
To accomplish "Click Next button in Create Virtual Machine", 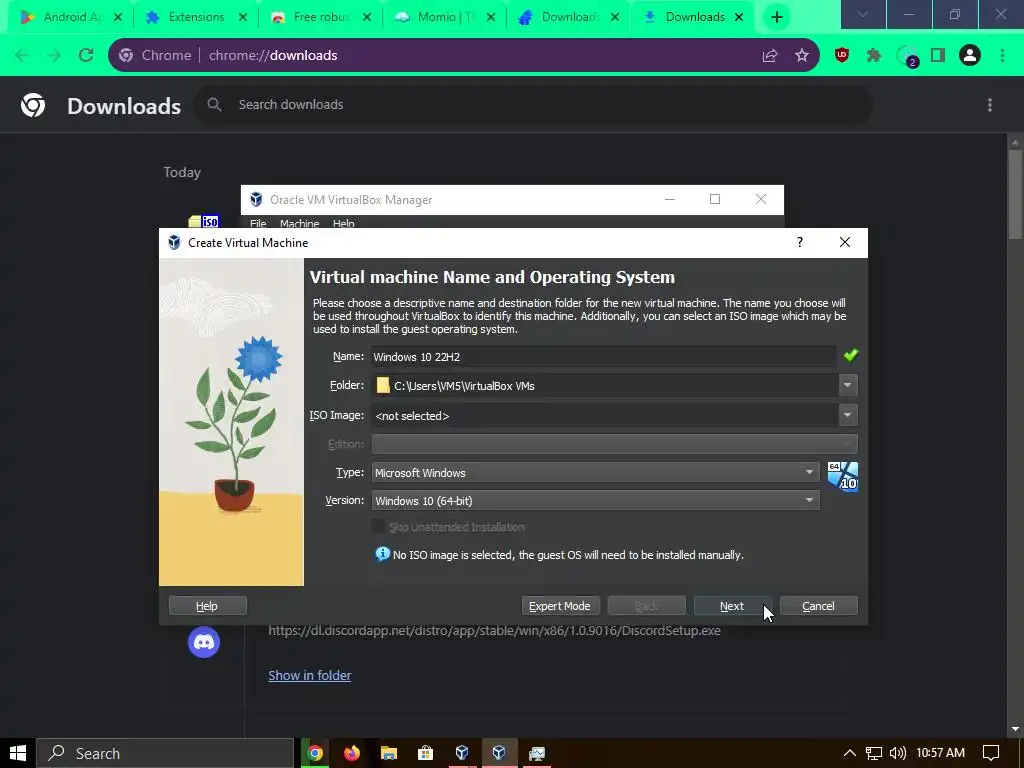I will click(x=732, y=606).
